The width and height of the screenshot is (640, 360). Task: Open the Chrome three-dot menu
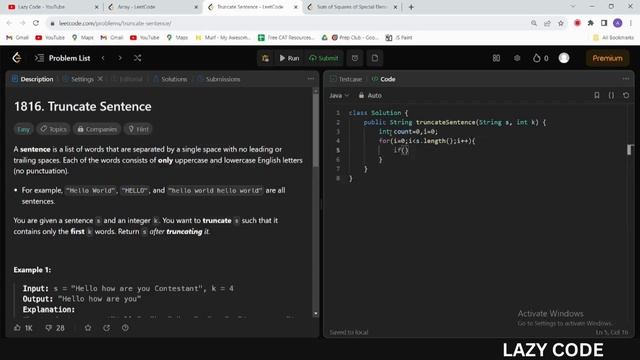pos(631,23)
